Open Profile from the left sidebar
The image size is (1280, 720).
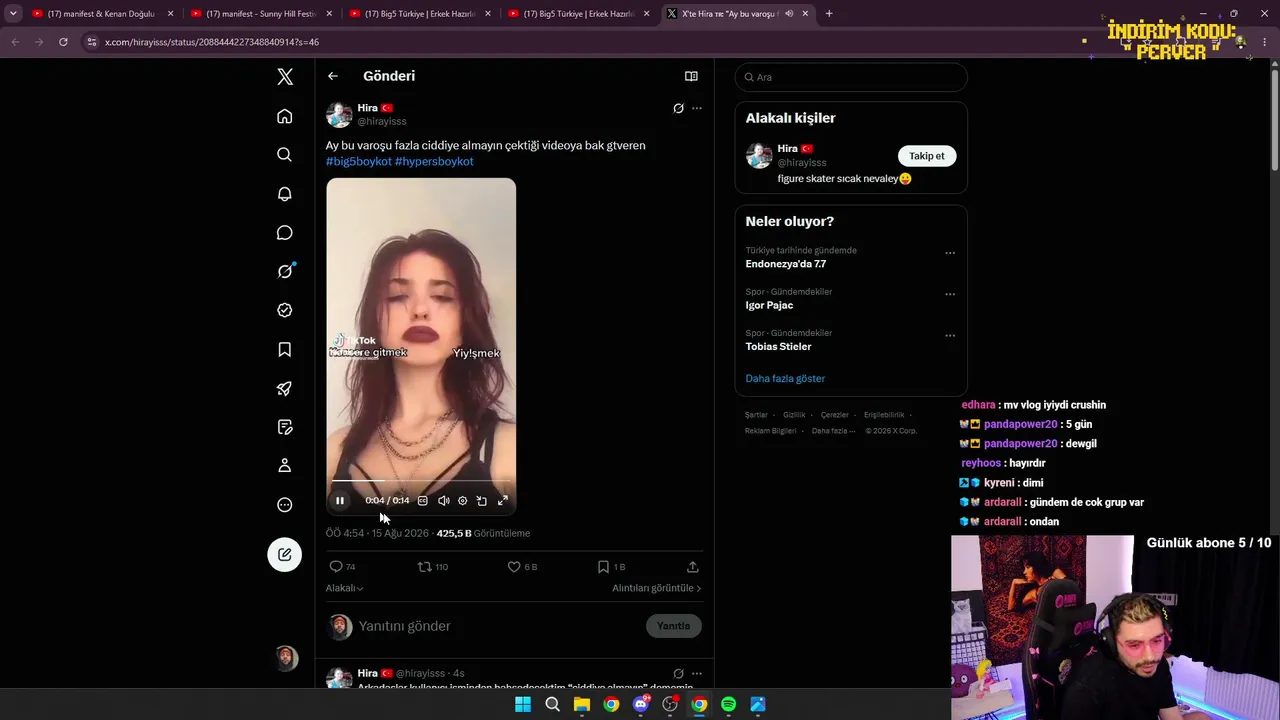coord(285,466)
